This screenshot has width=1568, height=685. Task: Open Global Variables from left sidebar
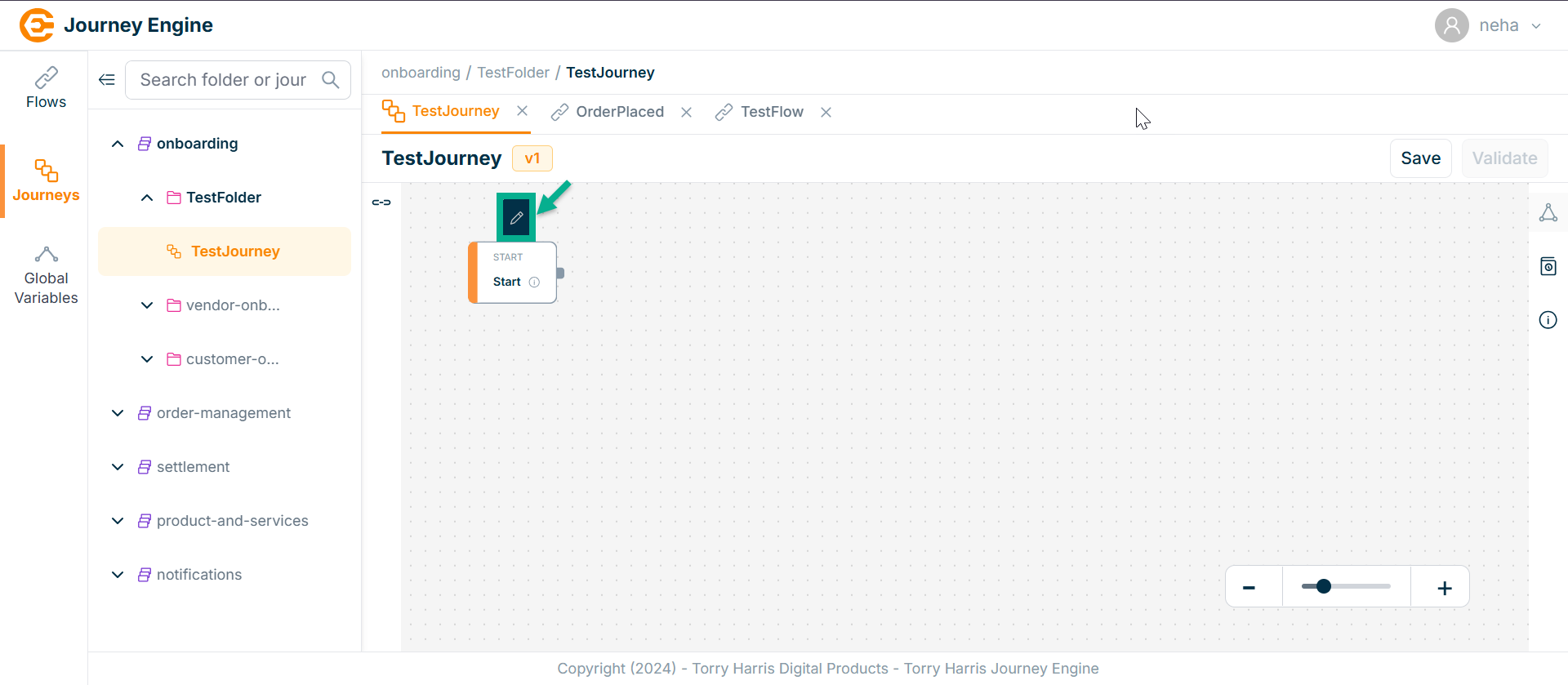[46, 276]
